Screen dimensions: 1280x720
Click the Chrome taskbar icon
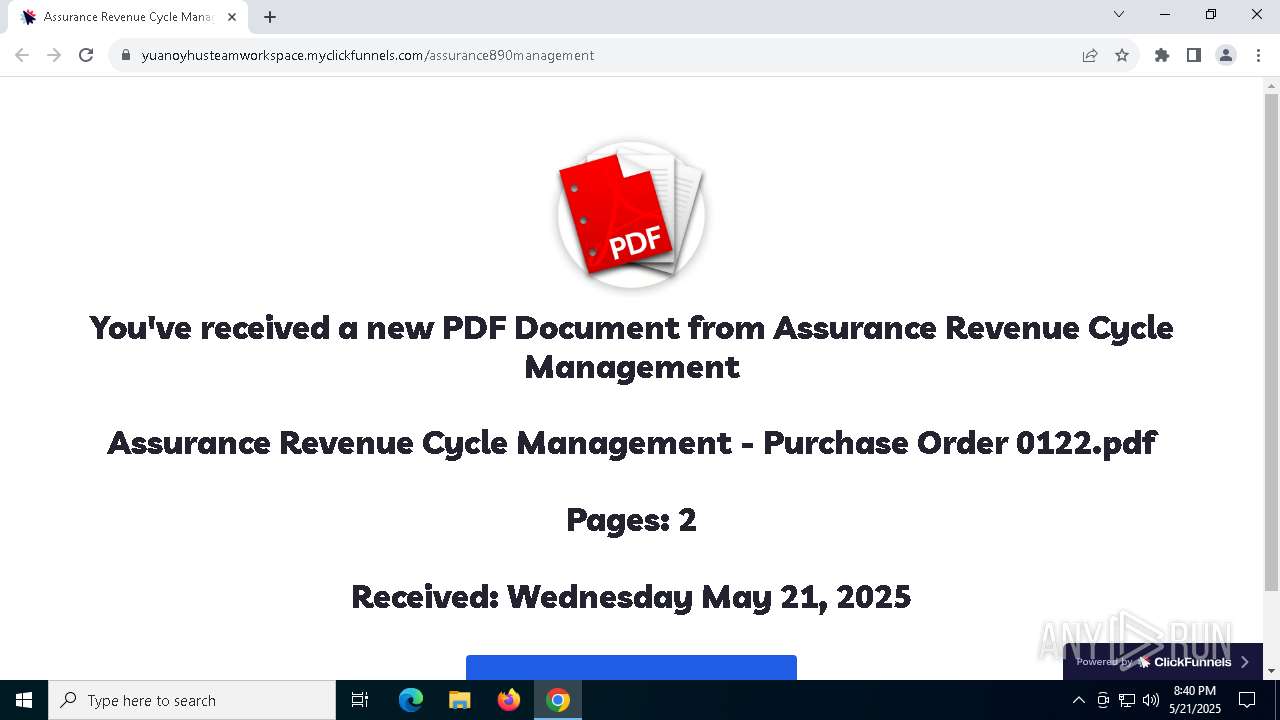558,700
